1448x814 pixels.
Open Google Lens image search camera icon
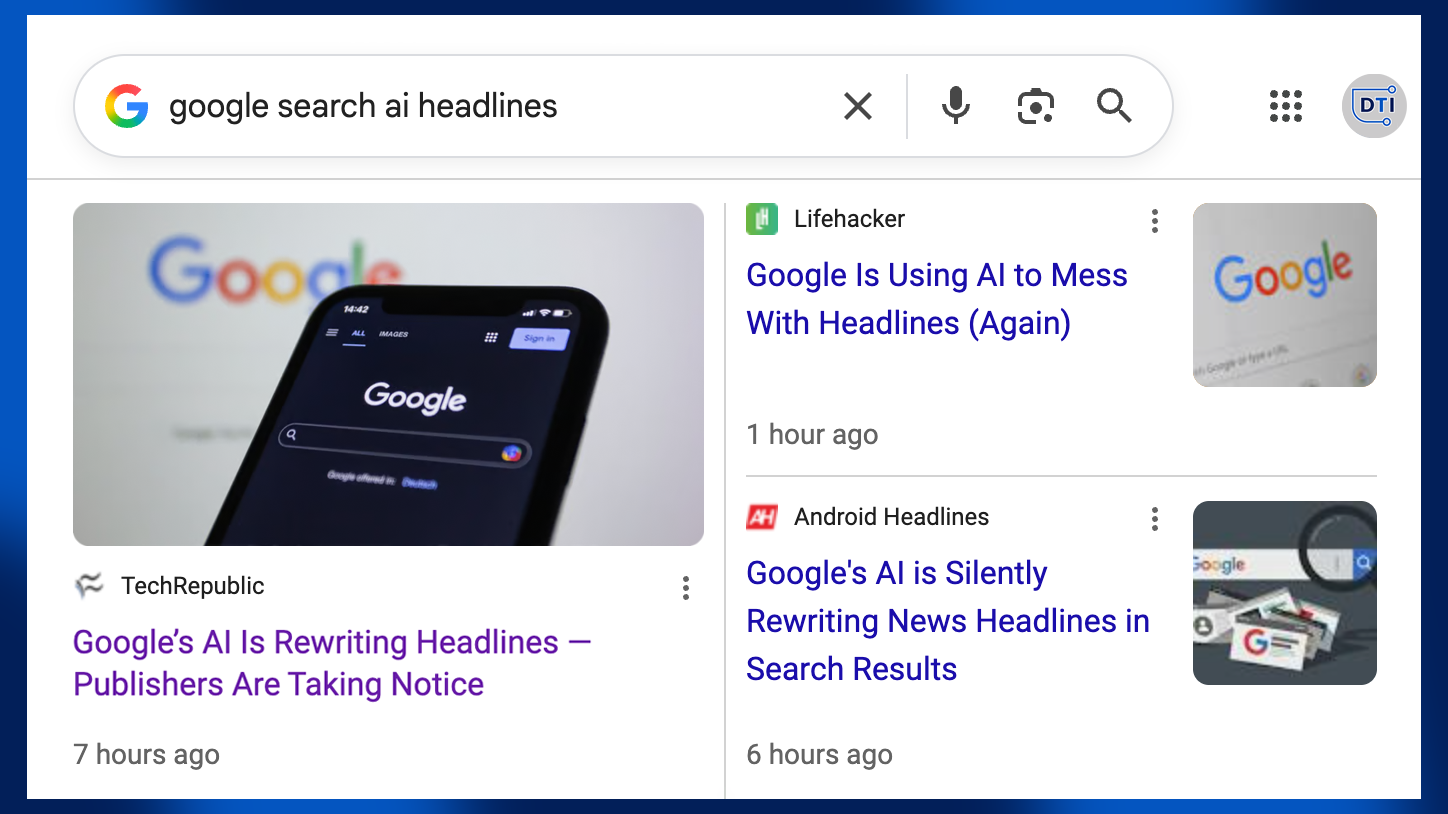(x=1036, y=106)
